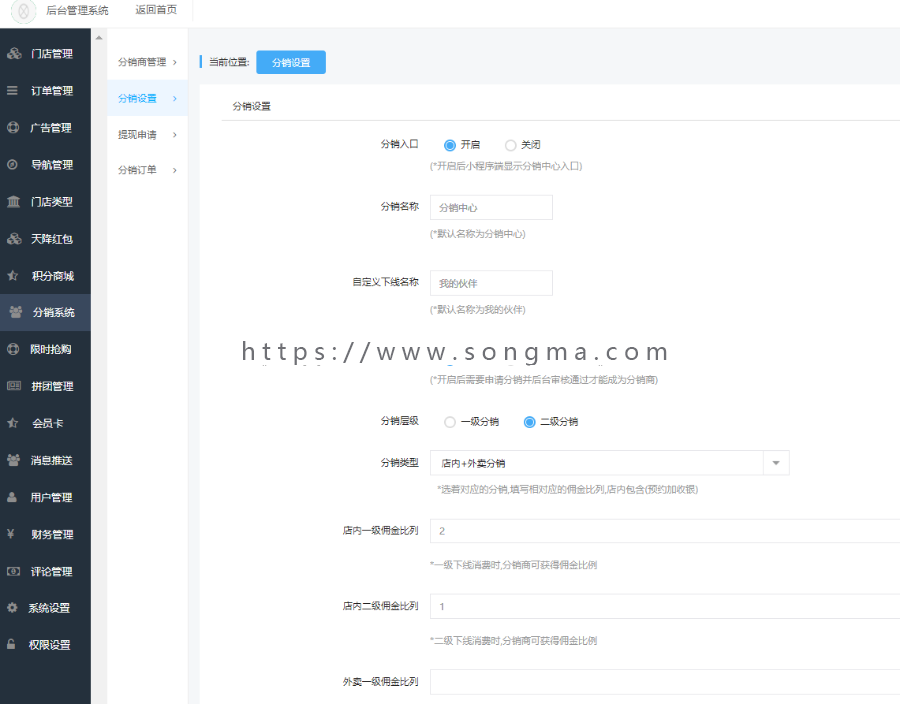Screen dimensions: 900x704
Task: Click the 广告管理 advertising management icon
Action: pos(12,127)
